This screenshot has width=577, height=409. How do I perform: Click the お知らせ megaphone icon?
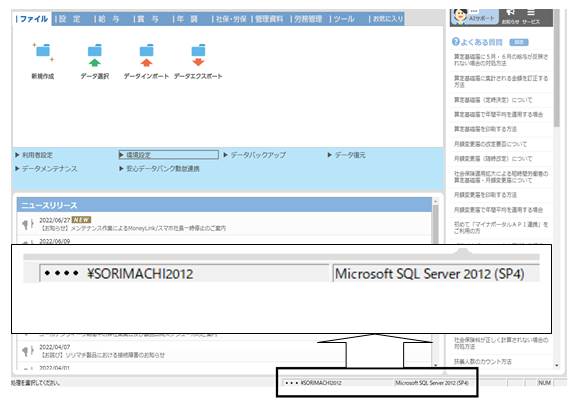pos(510,13)
